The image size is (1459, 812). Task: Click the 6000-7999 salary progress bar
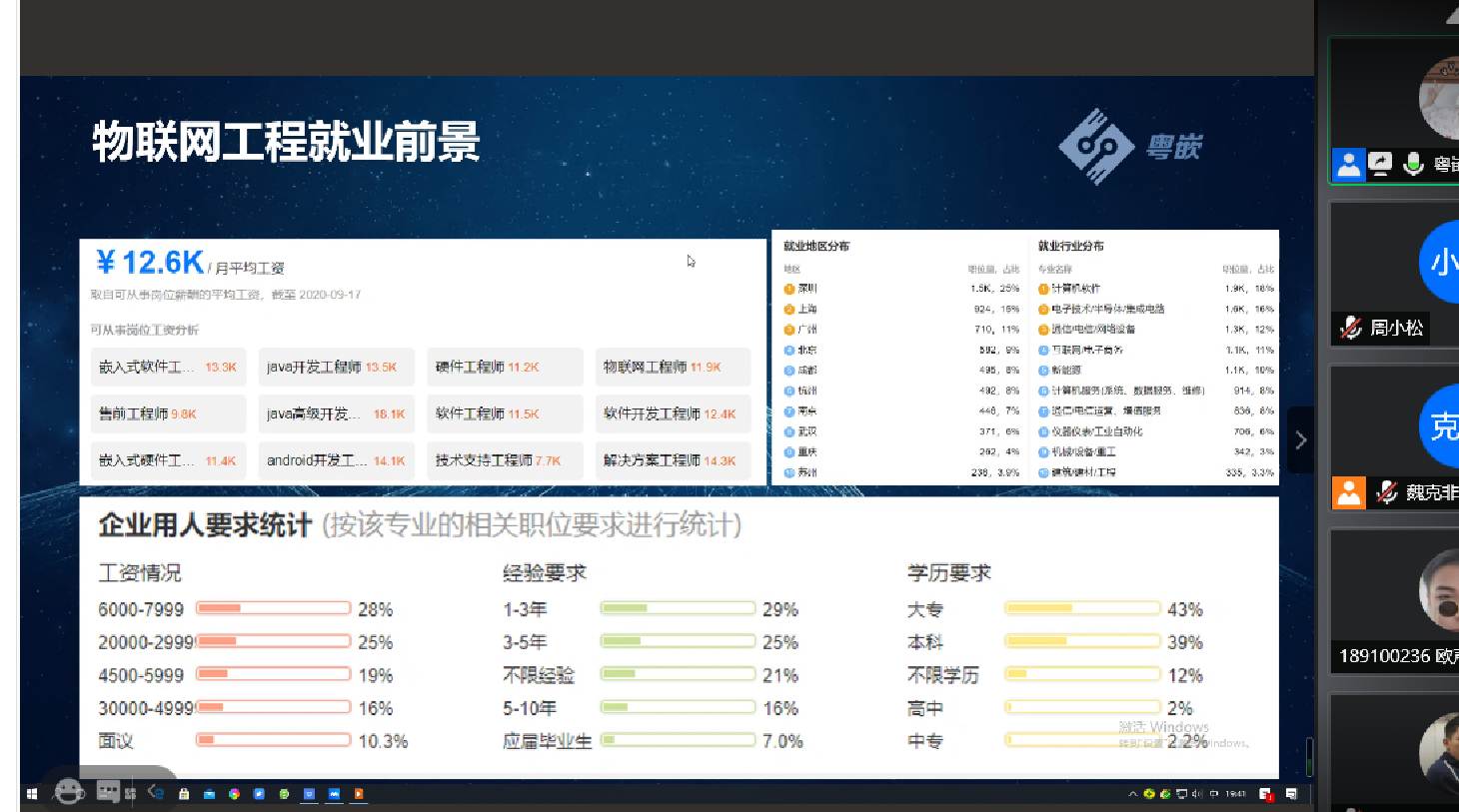pos(273,608)
